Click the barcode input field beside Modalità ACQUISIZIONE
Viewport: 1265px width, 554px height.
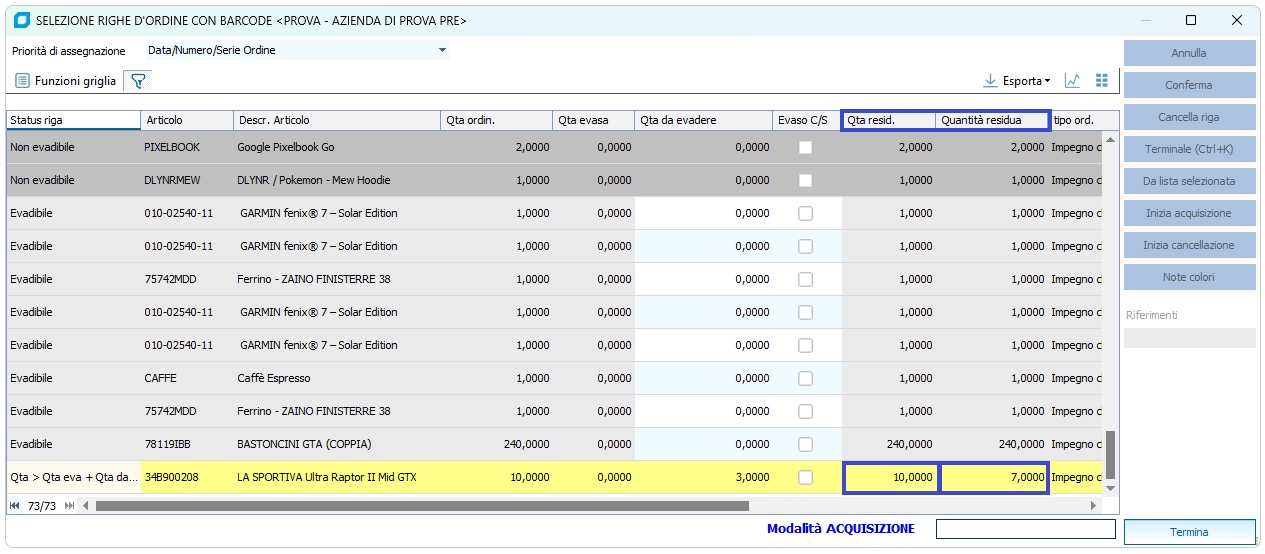[1025, 529]
